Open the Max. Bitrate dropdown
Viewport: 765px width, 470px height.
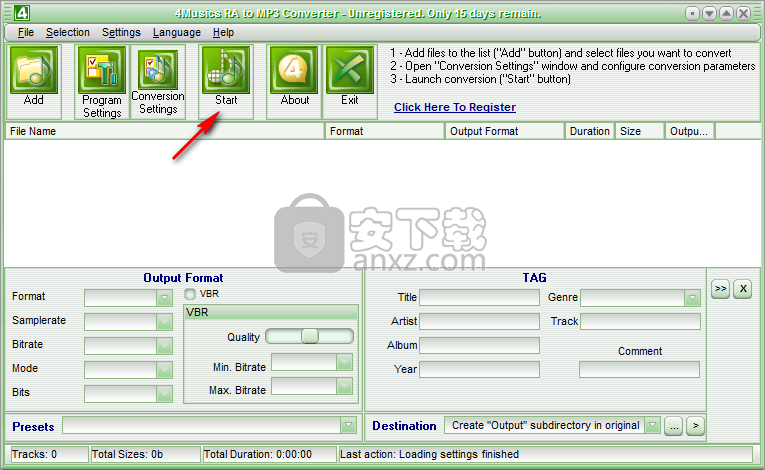[x=344, y=387]
